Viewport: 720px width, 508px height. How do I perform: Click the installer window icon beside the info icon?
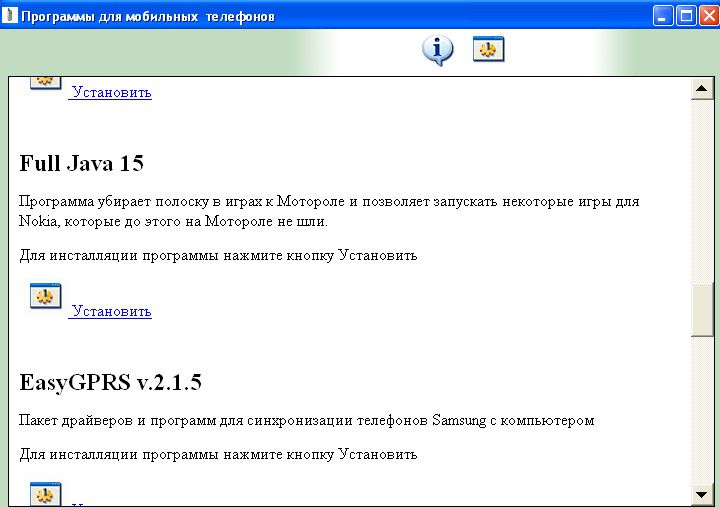(x=488, y=50)
